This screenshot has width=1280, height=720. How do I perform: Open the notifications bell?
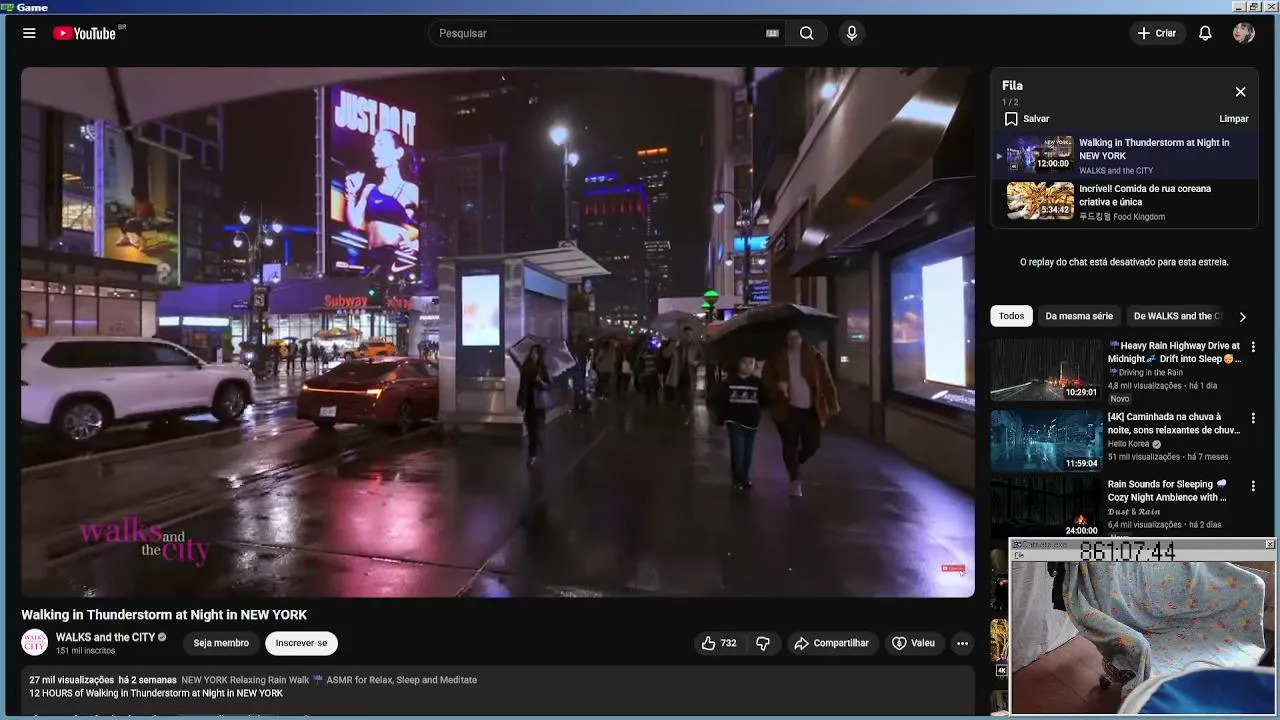1205,33
